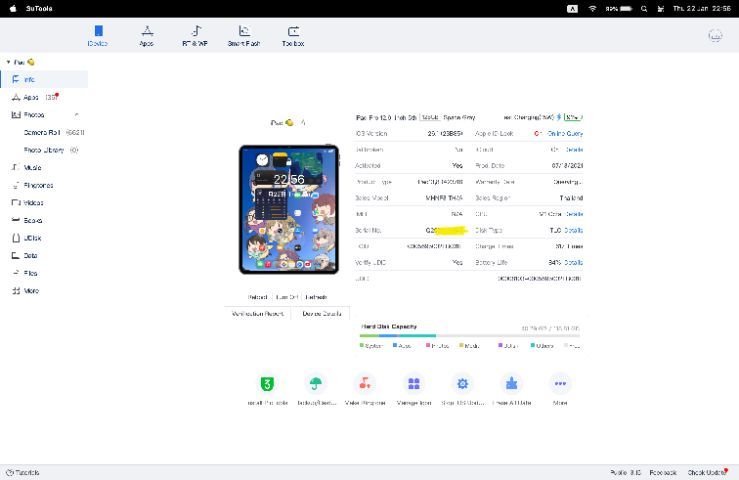Click the Online Query link for Apple ID Lock
This screenshot has height=480, width=739.
tap(565, 133)
